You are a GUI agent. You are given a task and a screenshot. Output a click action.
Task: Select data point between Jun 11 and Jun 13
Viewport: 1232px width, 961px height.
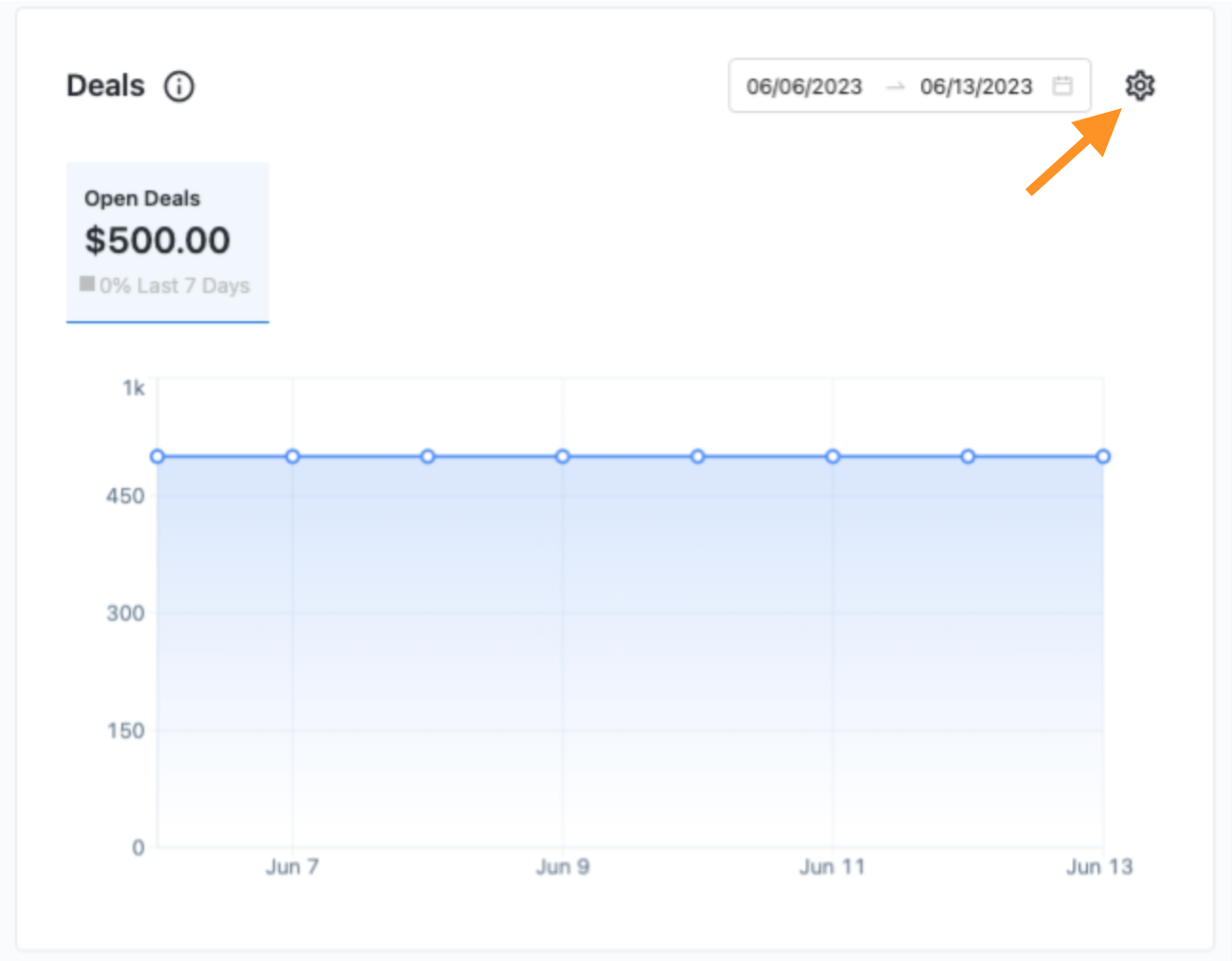click(x=968, y=457)
